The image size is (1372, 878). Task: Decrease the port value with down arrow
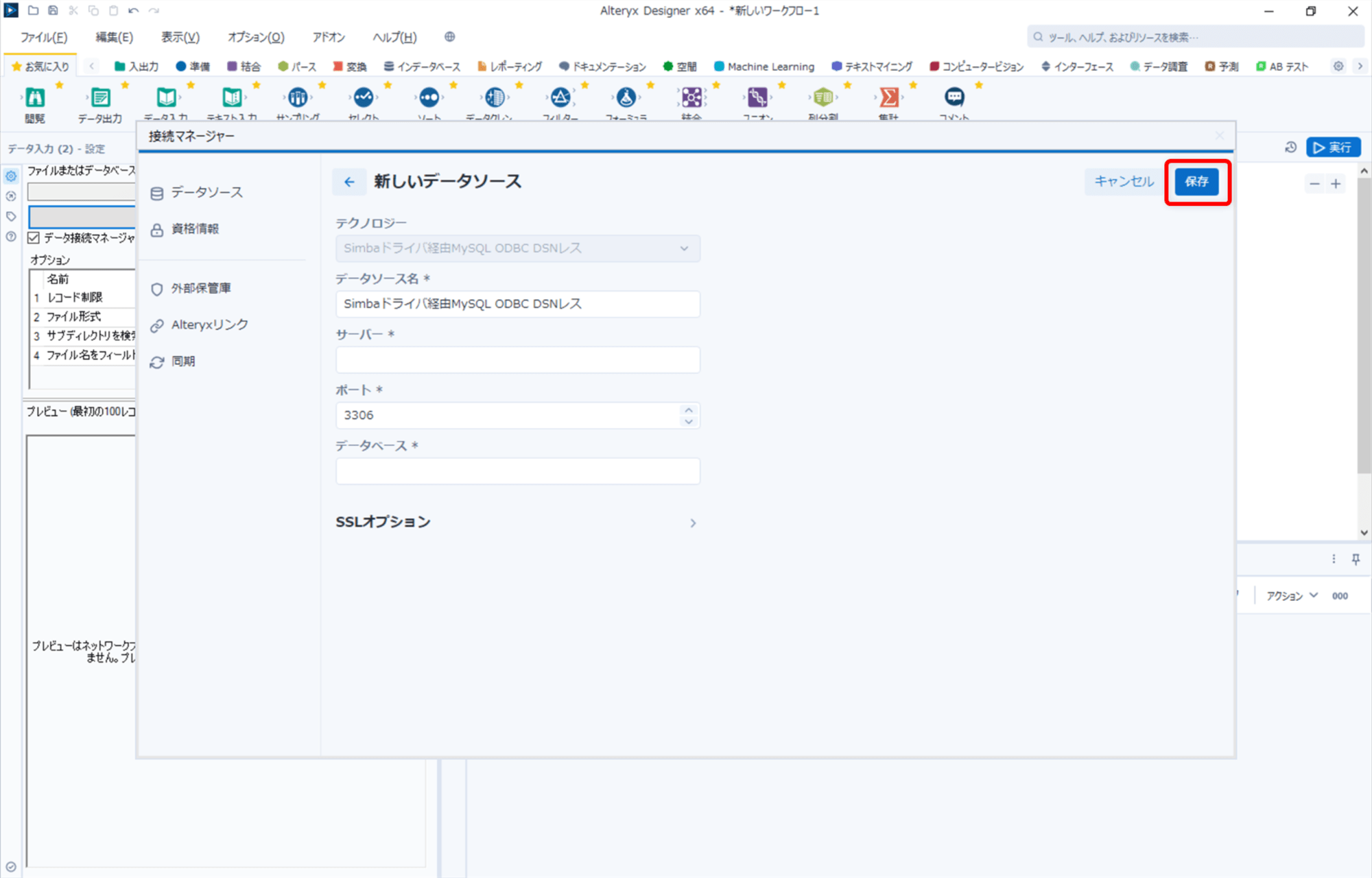(689, 421)
